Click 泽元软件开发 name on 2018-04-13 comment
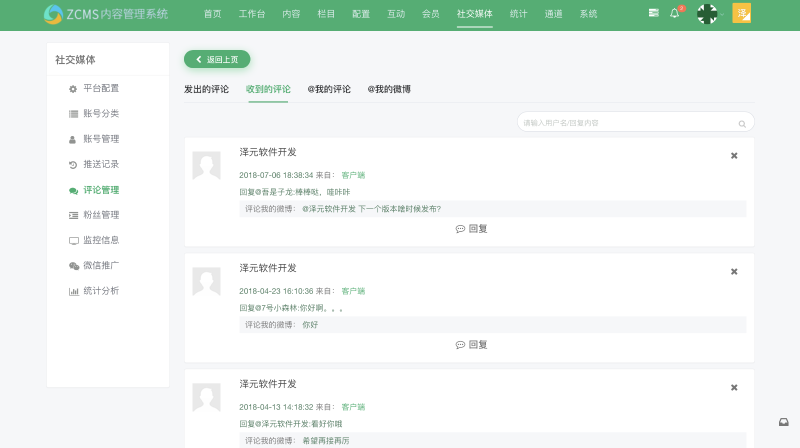This screenshot has width=800, height=448. click(268, 384)
